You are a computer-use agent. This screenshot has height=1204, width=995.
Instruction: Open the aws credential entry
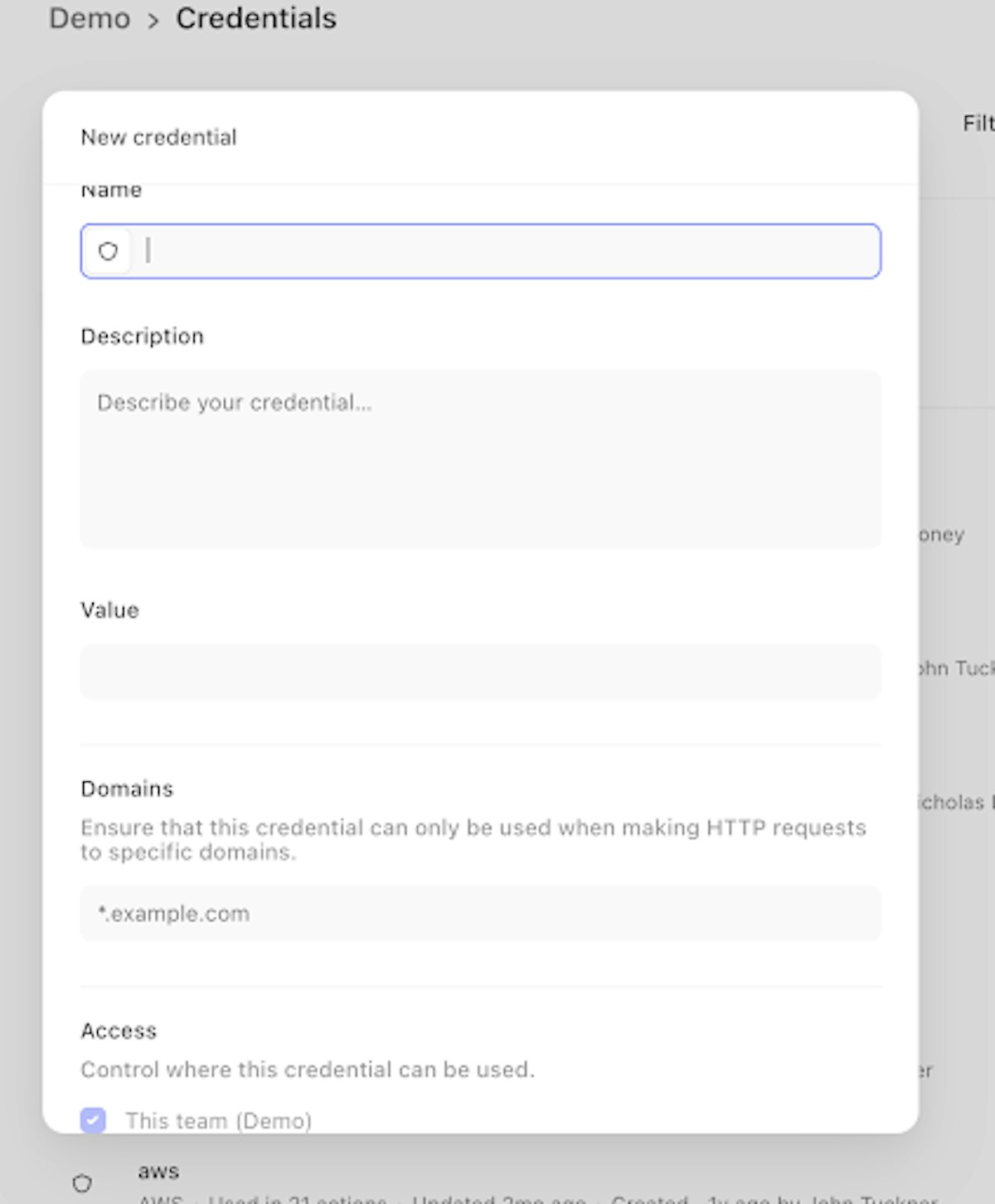[158, 1172]
